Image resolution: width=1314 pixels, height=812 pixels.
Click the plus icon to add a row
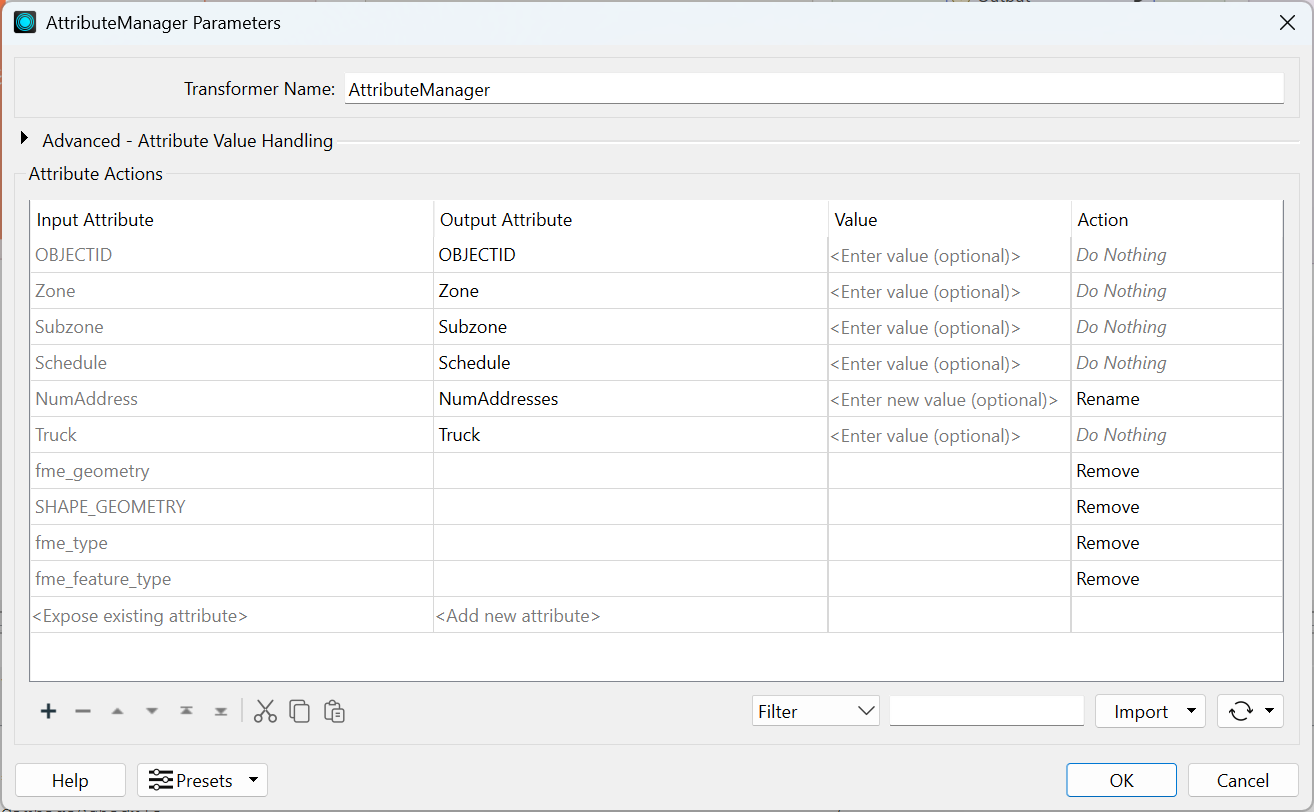[x=48, y=711]
